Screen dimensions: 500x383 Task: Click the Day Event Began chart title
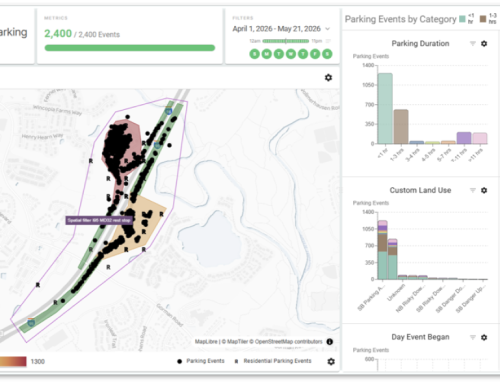tap(420, 337)
